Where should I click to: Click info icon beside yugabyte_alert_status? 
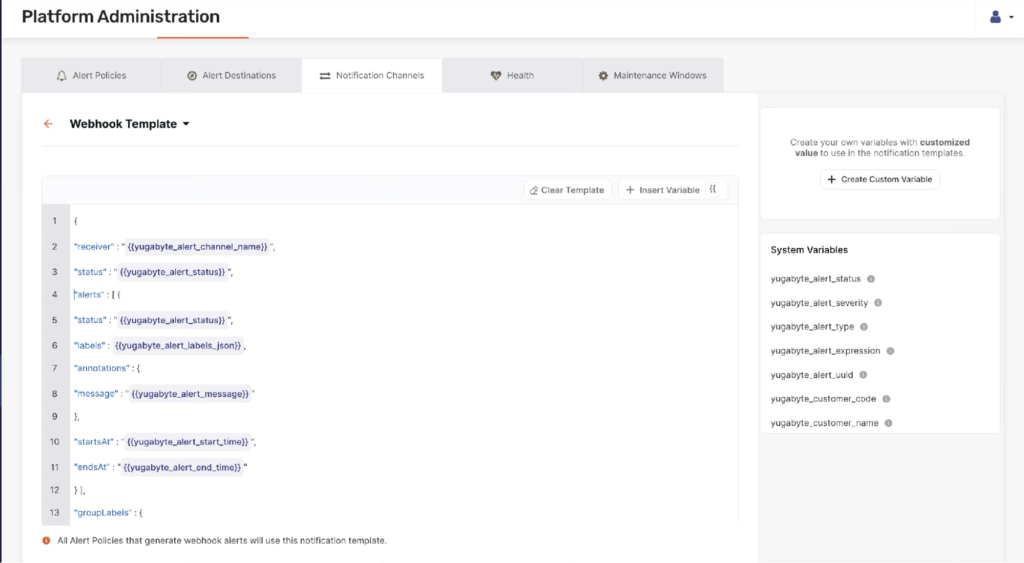(x=871, y=279)
